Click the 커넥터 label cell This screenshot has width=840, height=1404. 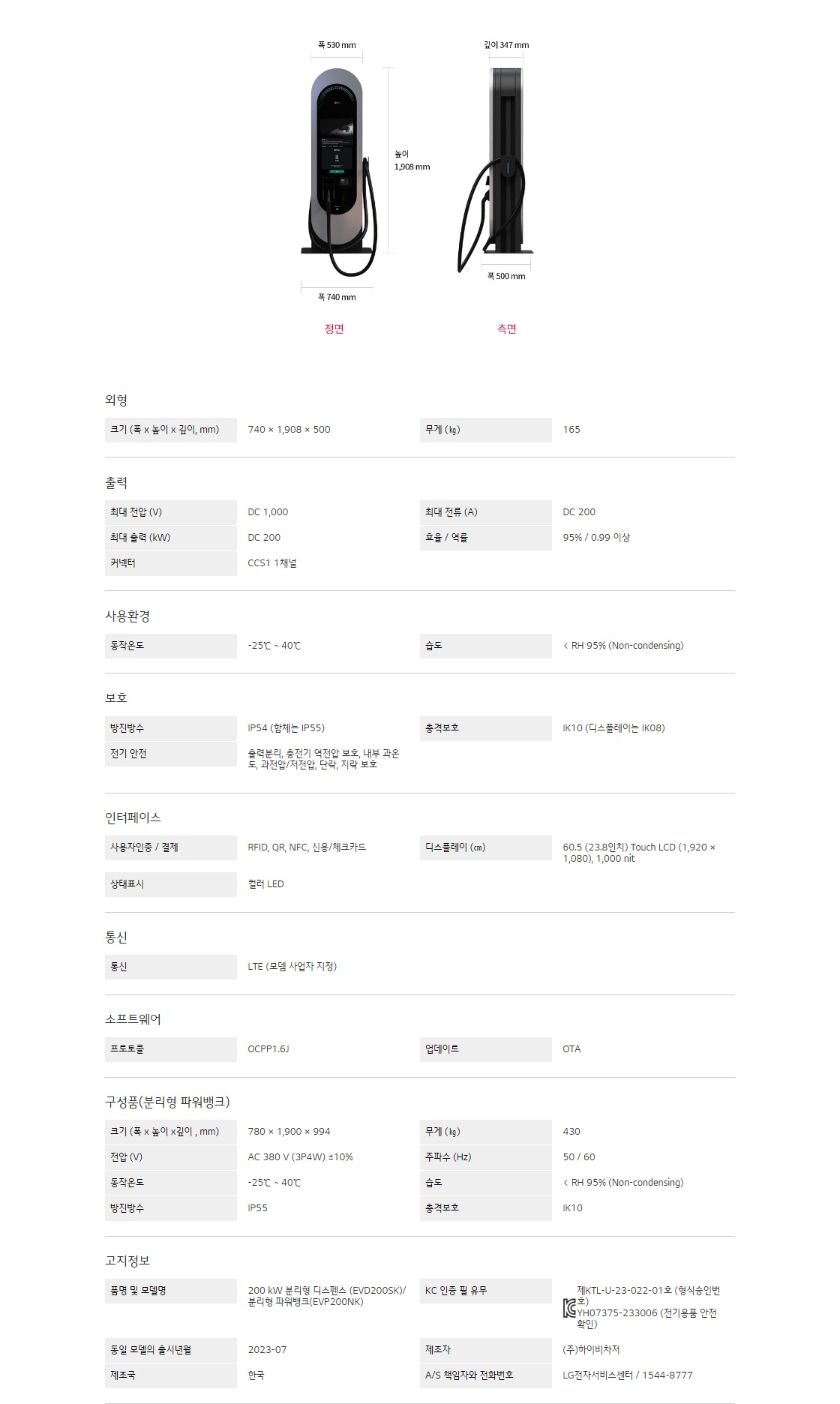170,563
